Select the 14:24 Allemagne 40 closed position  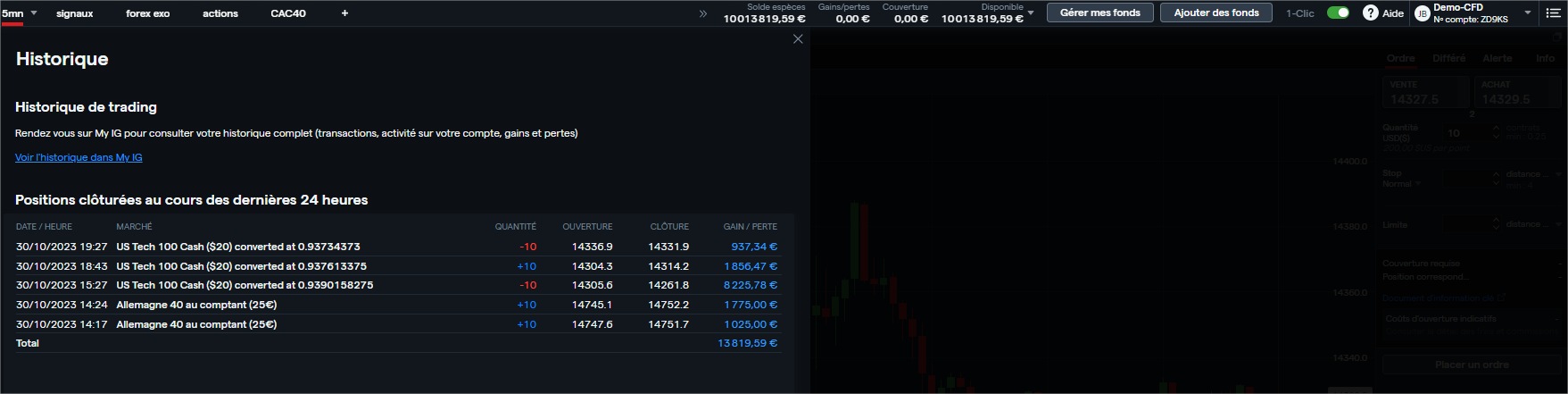[x=397, y=305]
